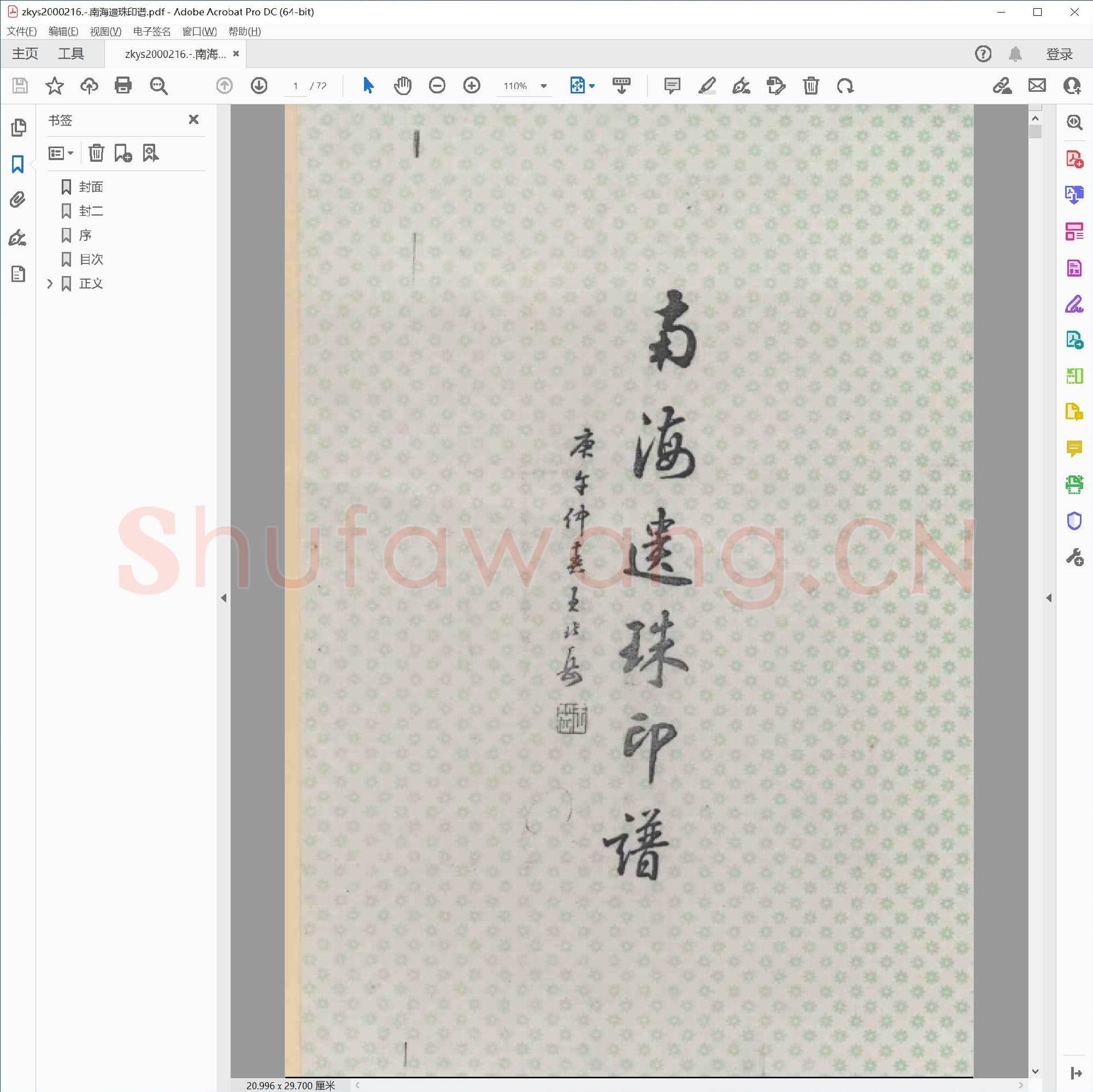This screenshot has height=1092, width=1093.
Task: Select the page rotate tool
Action: 845,86
